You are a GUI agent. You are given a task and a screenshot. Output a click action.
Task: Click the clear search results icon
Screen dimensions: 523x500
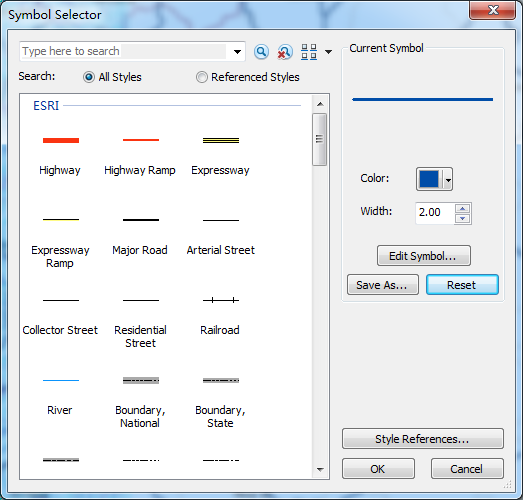(x=285, y=52)
